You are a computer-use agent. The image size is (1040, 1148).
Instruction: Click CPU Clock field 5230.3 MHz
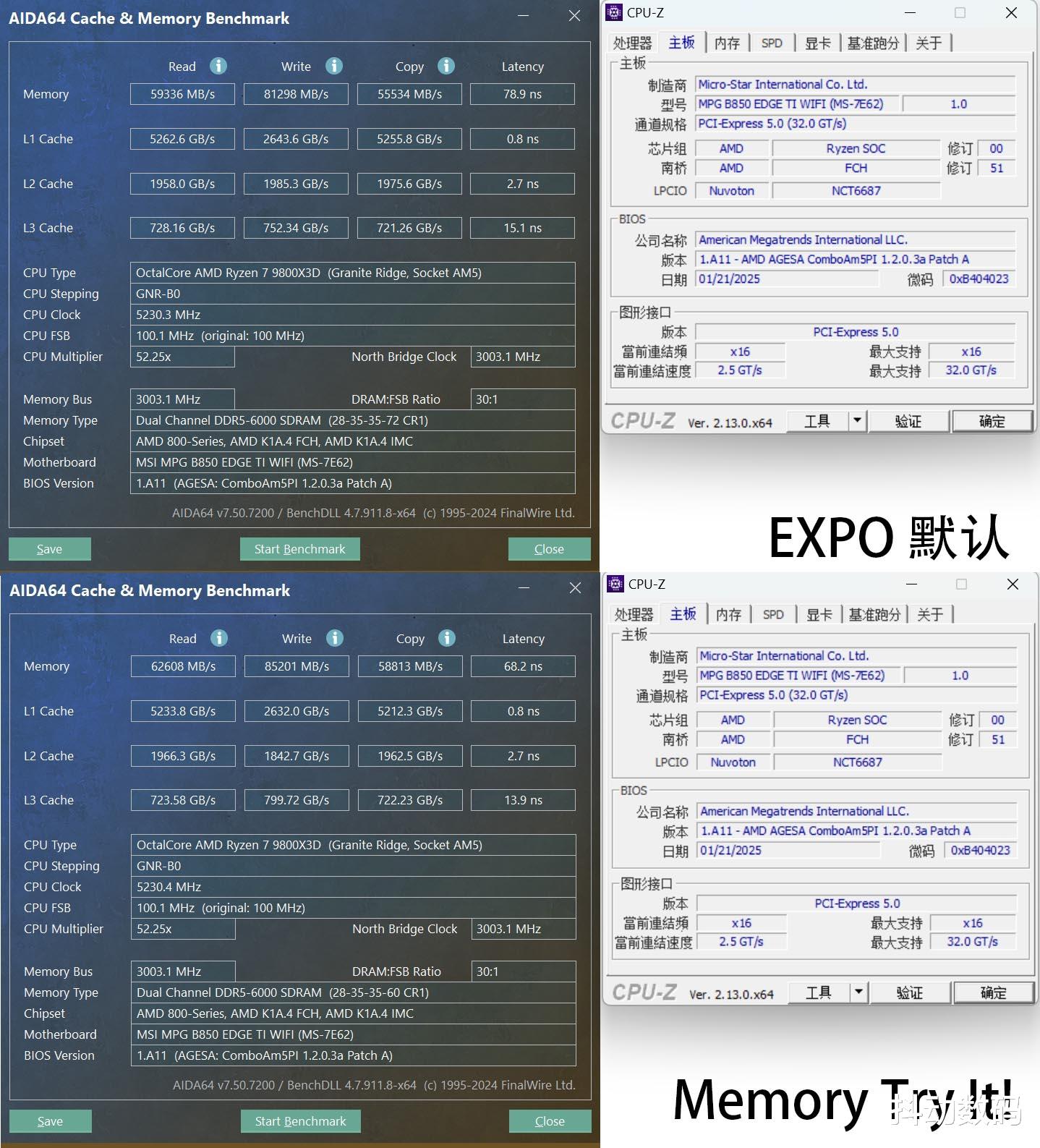352,315
